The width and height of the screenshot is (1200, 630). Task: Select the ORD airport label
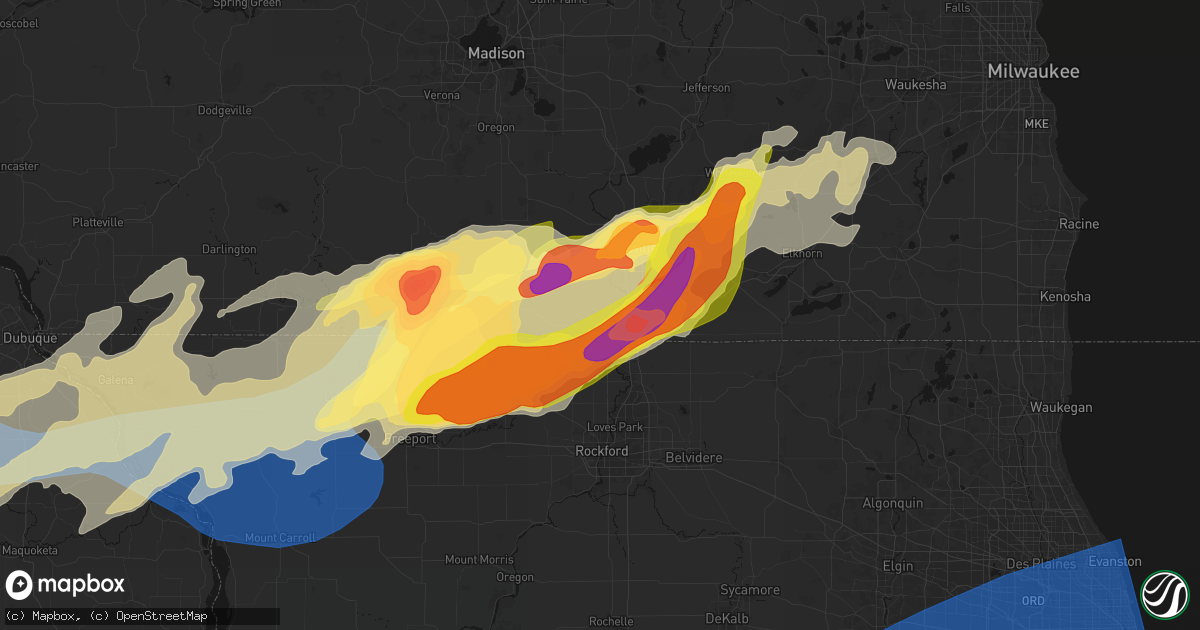pyautogui.click(x=1033, y=600)
